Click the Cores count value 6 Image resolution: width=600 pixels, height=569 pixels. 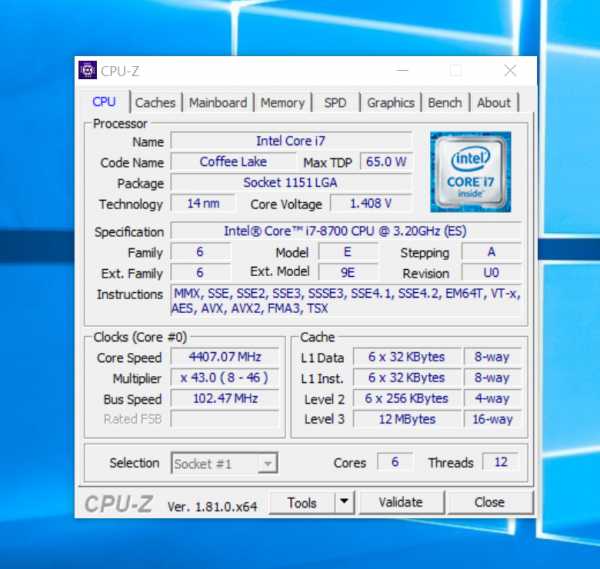tap(395, 462)
